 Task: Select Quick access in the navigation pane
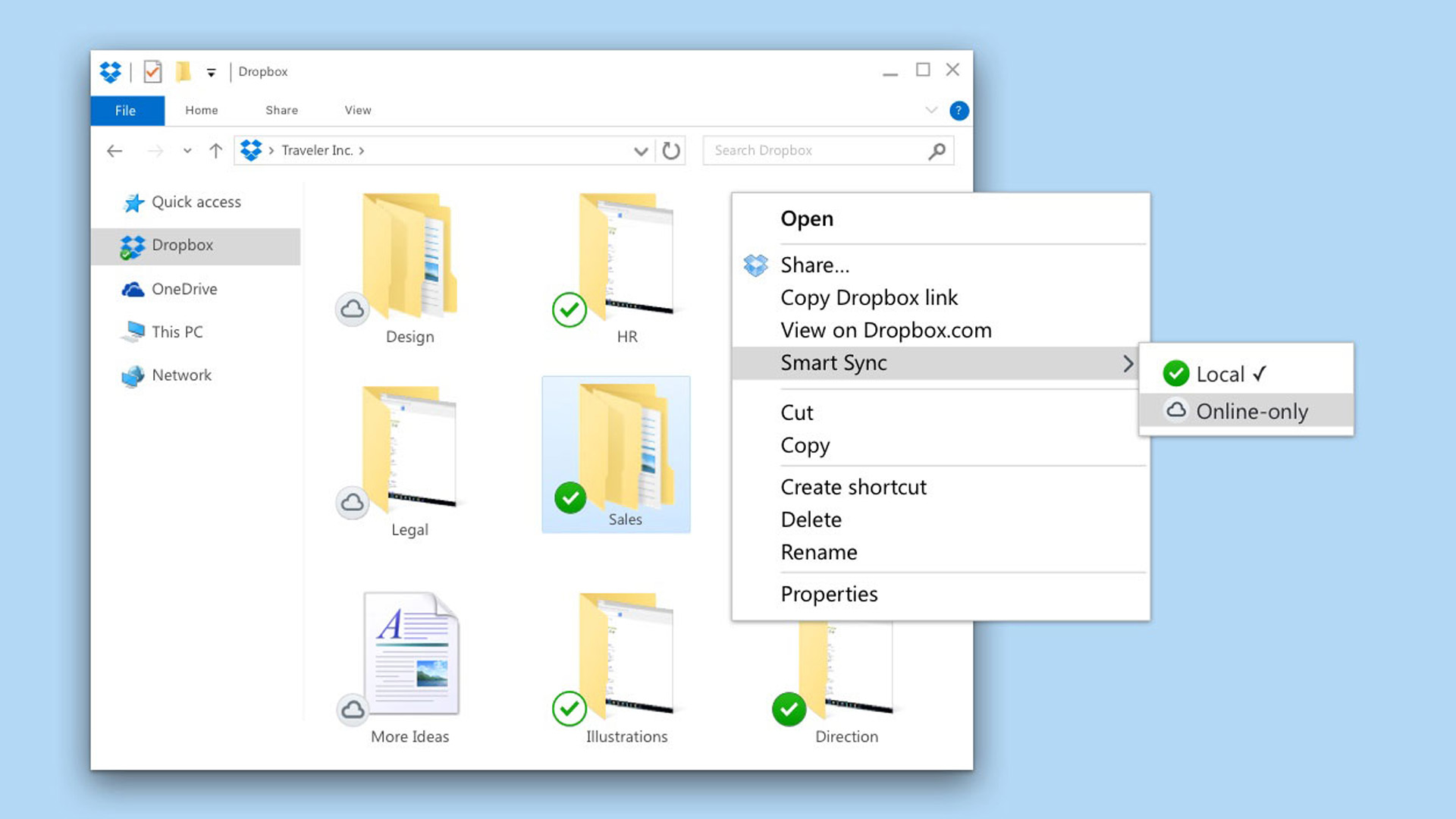(182, 202)
